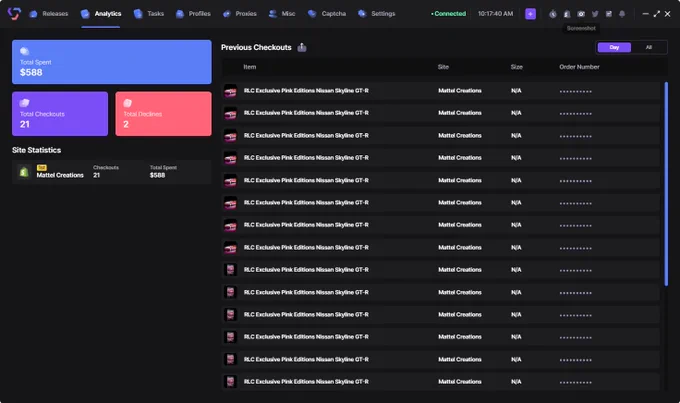Open the Captcha tab
The width and height of the screenshot is (680, 403).
point(327,14)
